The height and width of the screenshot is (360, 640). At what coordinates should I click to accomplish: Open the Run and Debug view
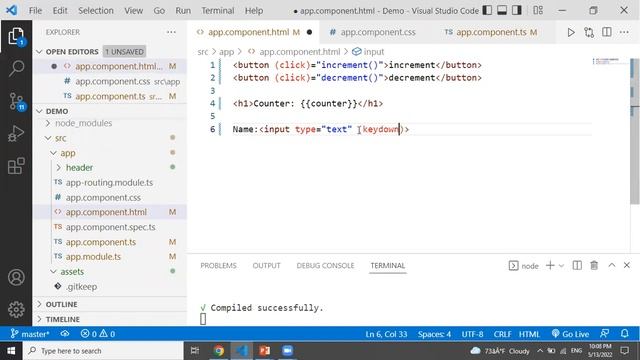click(x=16, y=133)
